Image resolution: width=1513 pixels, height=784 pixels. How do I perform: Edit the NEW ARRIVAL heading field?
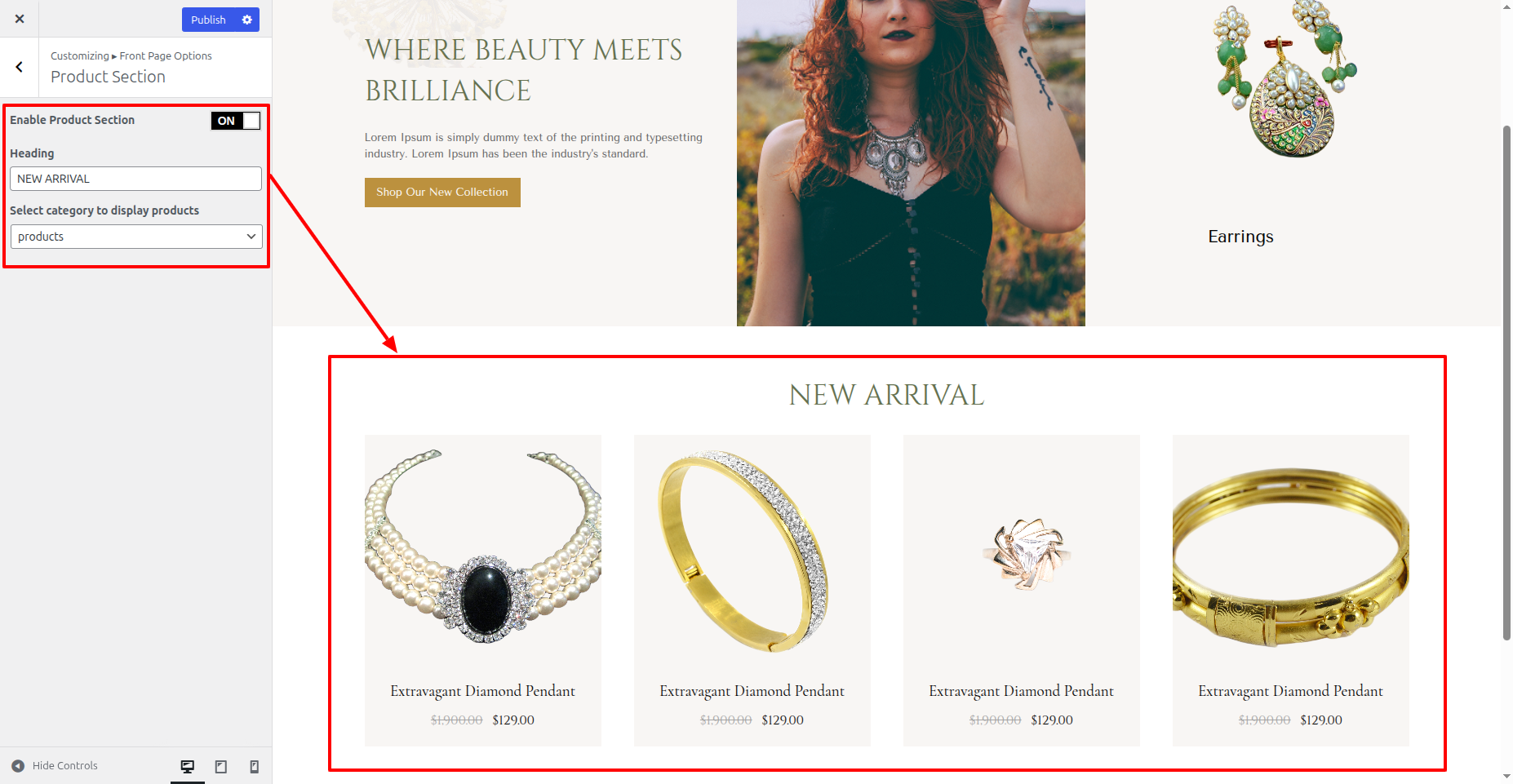tap(136, 179)
